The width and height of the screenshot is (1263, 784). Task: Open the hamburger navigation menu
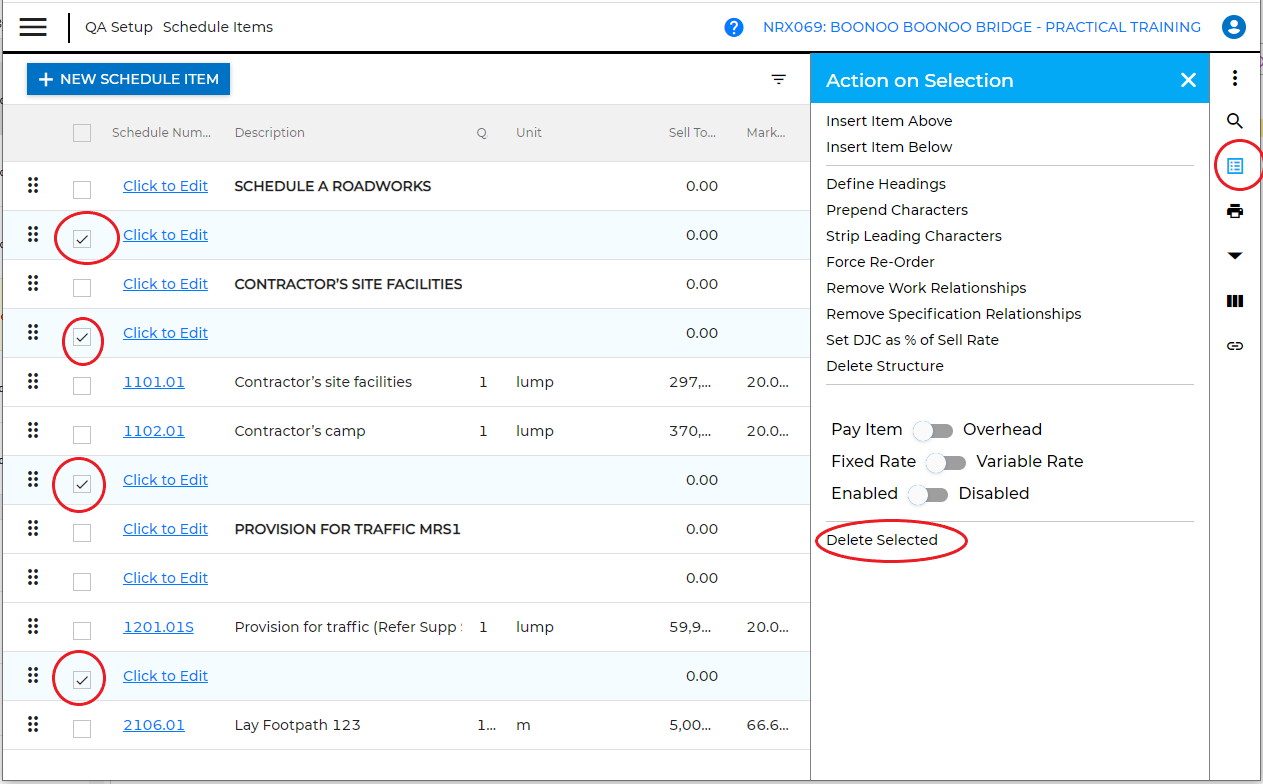tap(33, 26)
